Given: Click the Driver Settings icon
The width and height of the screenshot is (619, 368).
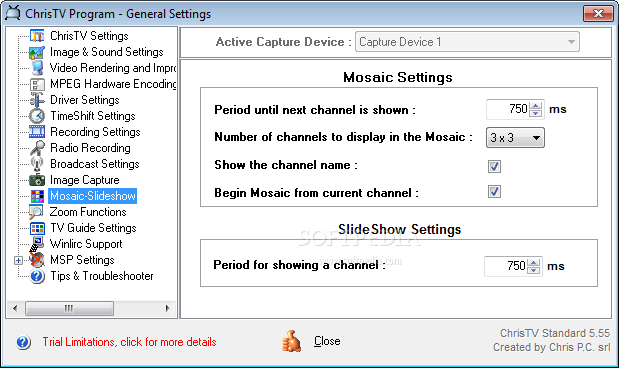Looking at the screenshot, I should point(37,100).
